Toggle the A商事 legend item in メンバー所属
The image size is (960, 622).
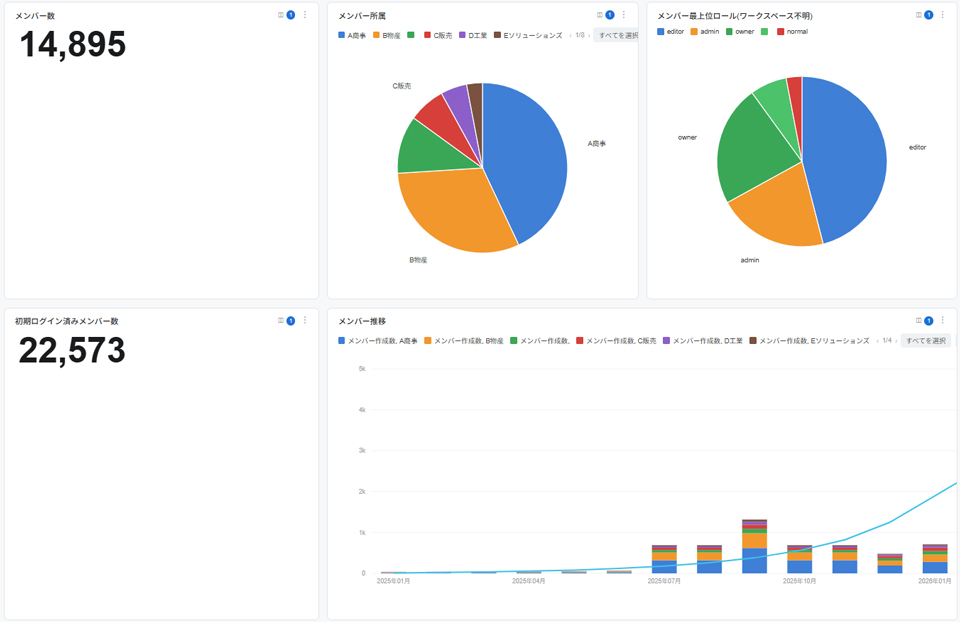(352, 36)
